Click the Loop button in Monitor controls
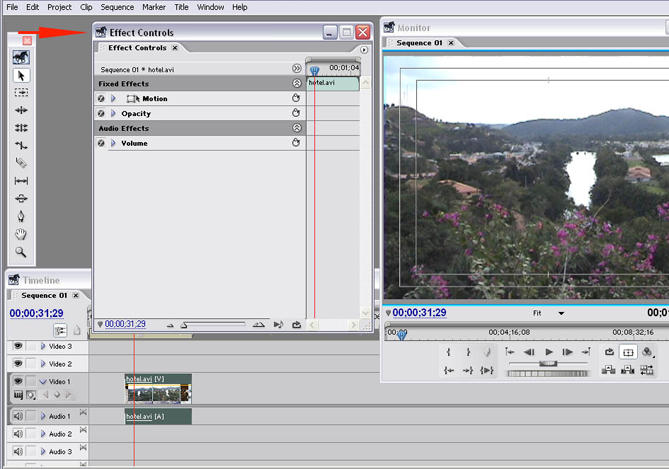The width and height of the screenshot is (669, 469). [608, 352]
